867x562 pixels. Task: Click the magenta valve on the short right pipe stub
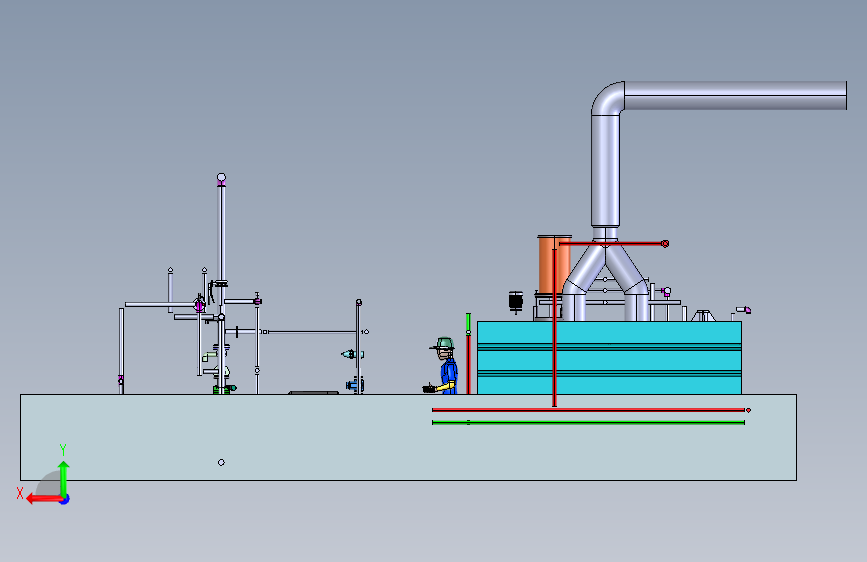click(x=257, y=301)
